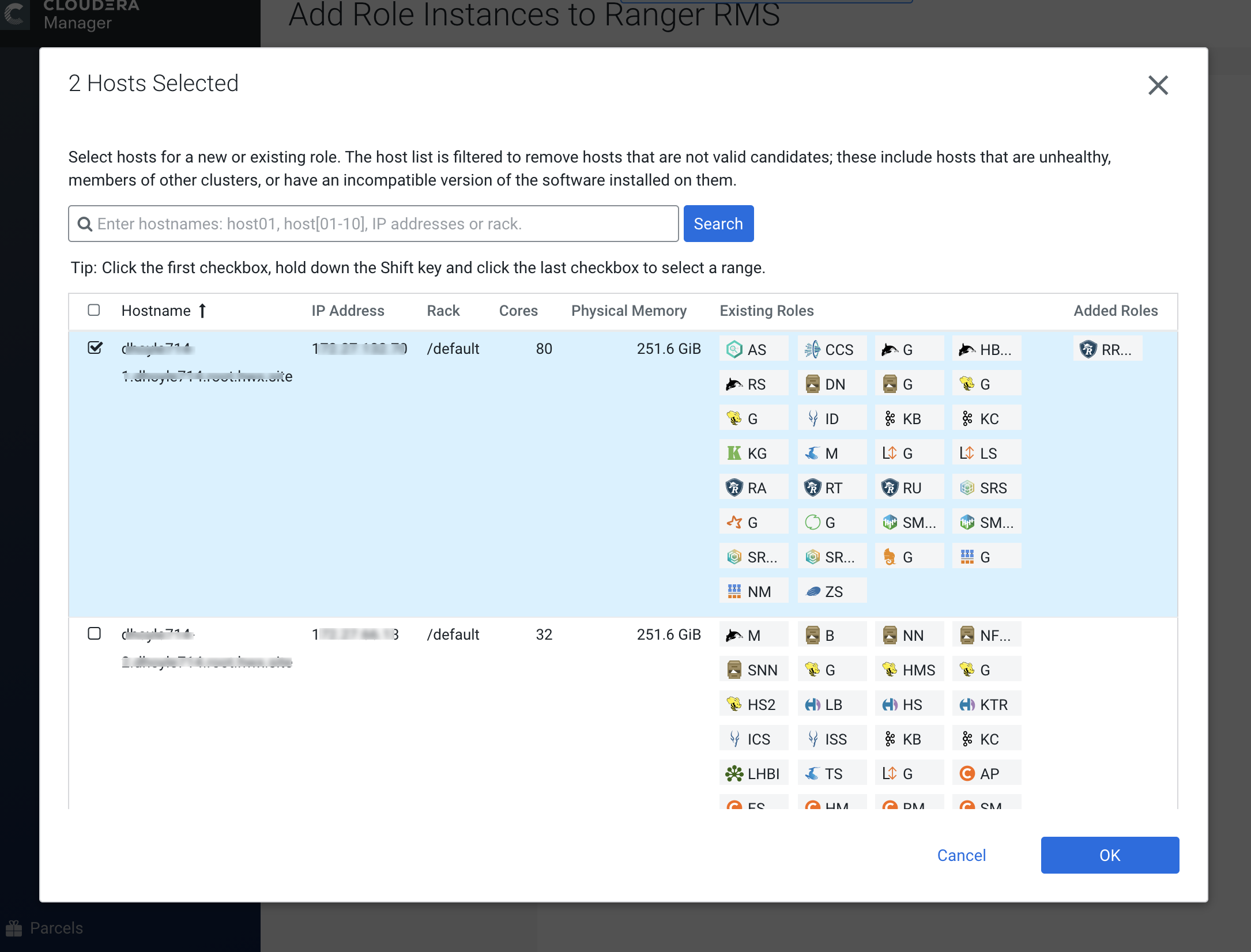
Task: Click the Search button
Action: (718, 224)
